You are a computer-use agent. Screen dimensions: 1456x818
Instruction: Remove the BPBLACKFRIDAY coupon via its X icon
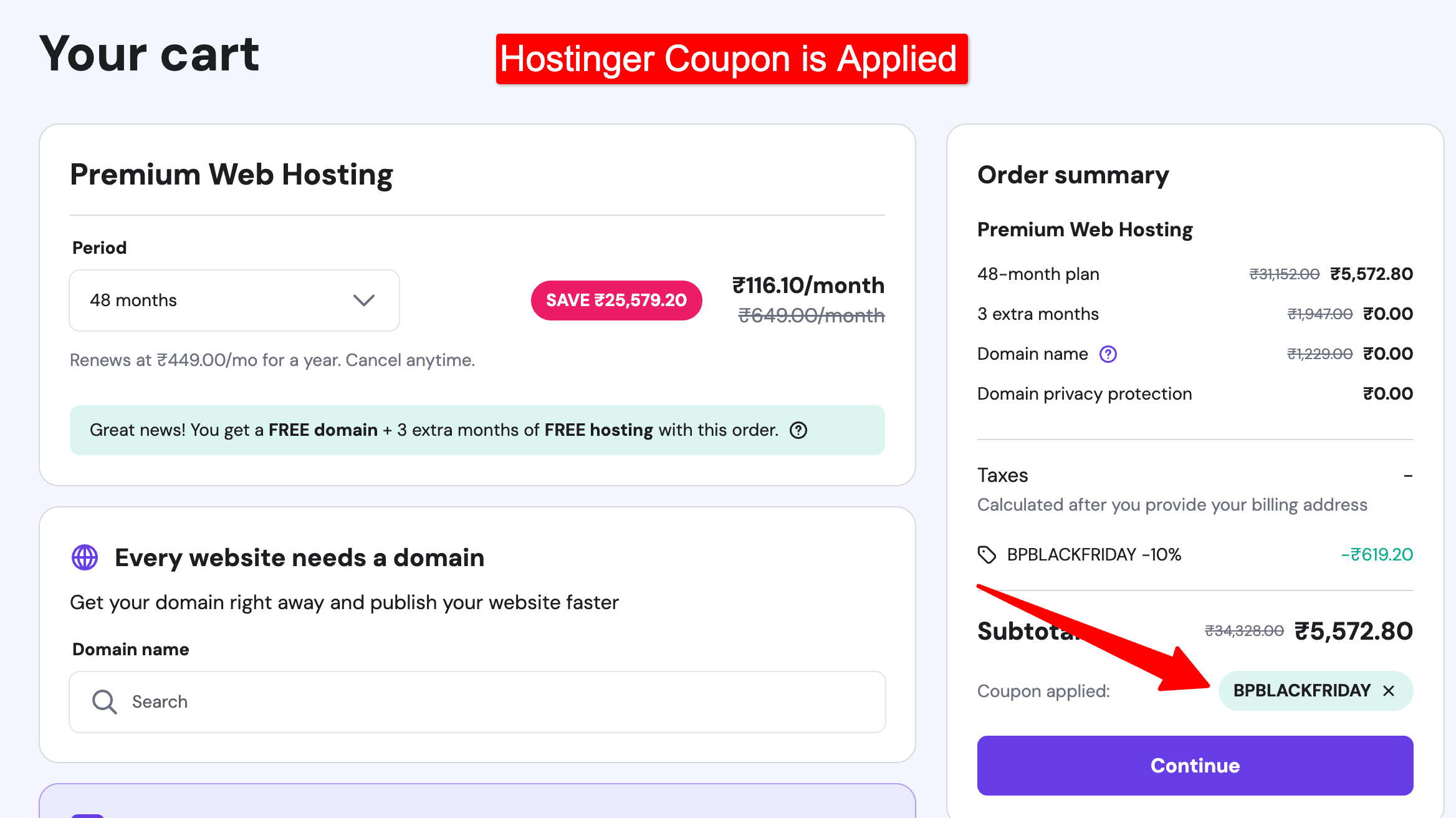[x=1390, y=691]
